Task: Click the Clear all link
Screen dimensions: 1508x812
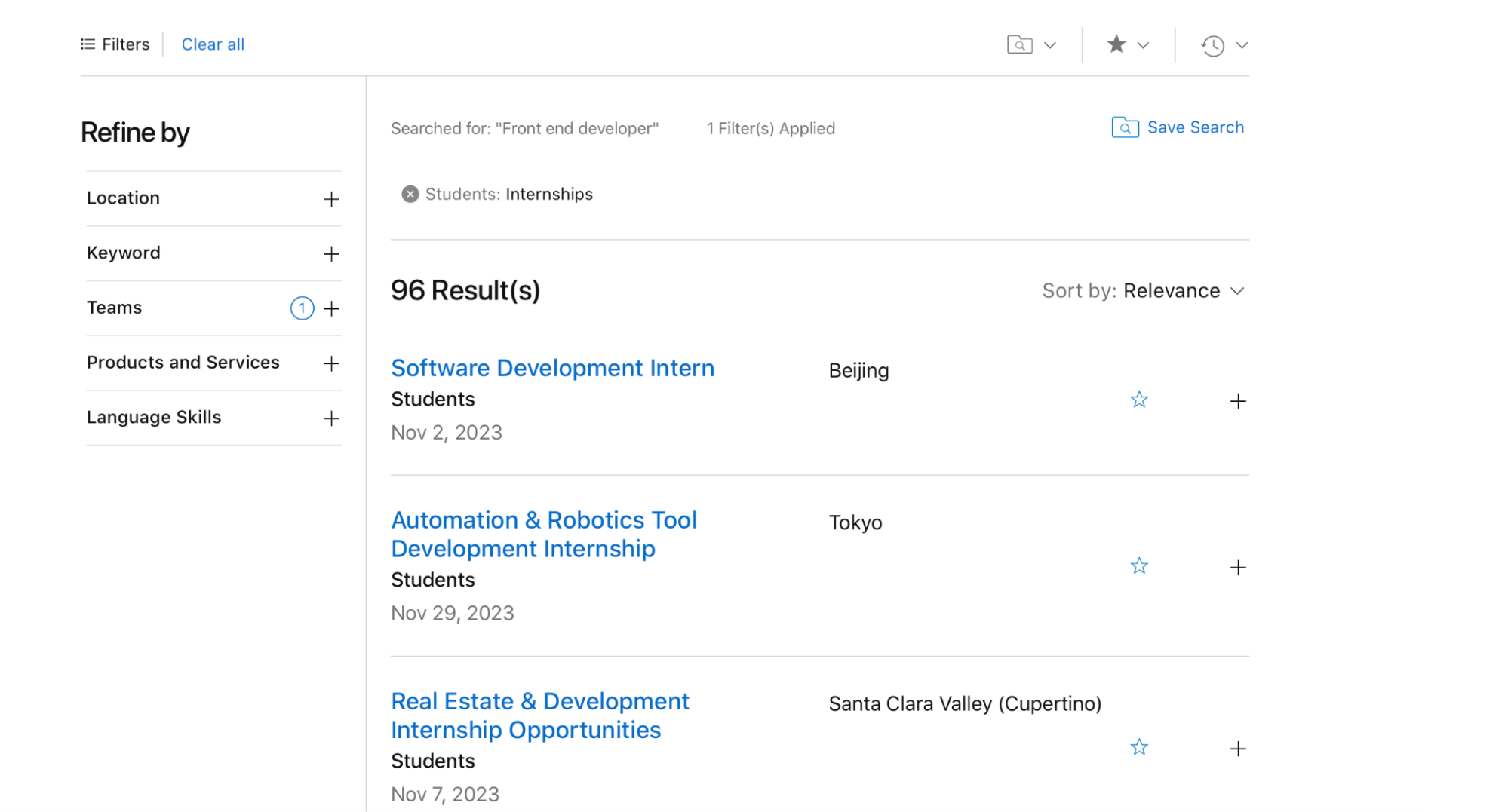Action: pos(213,44)
